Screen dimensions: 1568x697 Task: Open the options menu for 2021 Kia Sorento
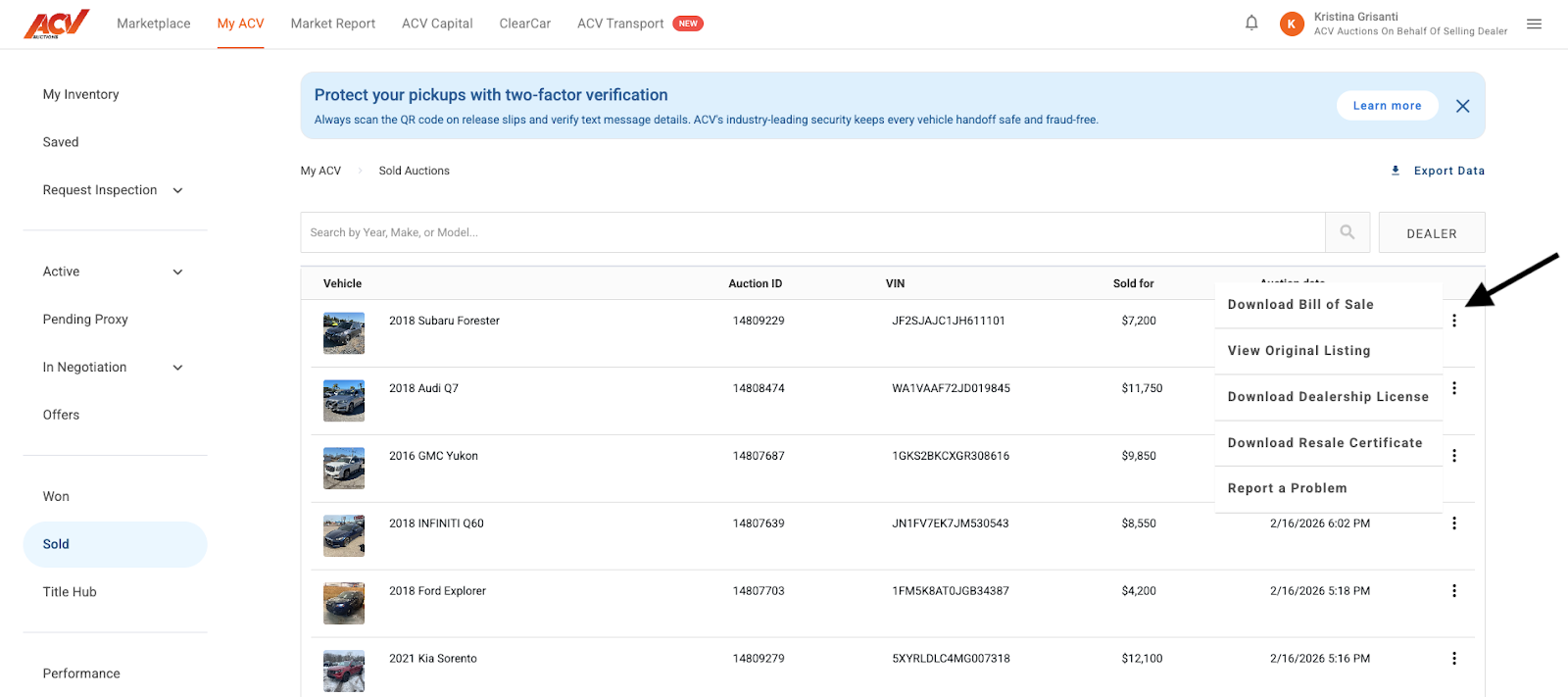(x=1454, y=659)
